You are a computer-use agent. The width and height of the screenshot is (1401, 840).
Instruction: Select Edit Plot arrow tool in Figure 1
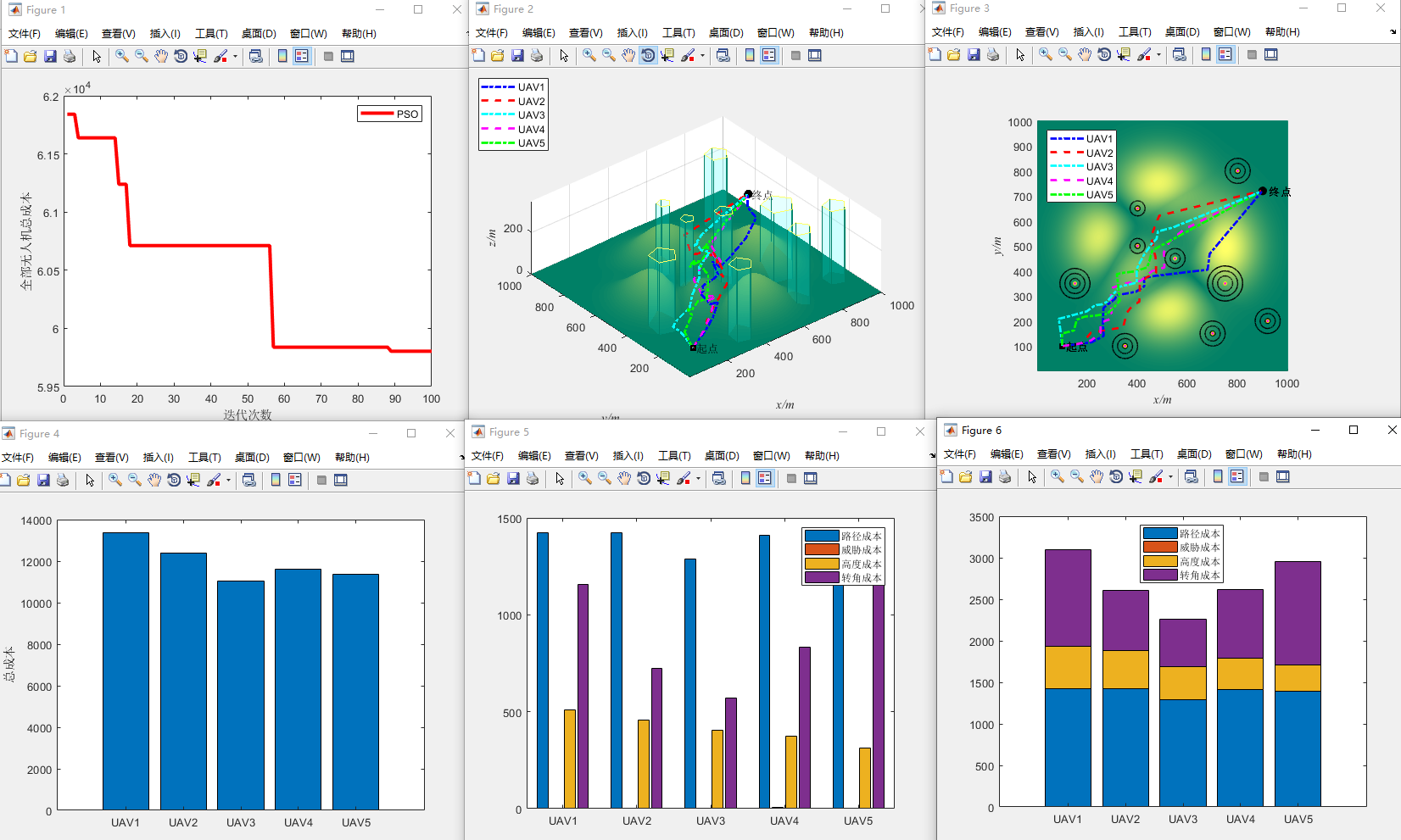point(97,56)
